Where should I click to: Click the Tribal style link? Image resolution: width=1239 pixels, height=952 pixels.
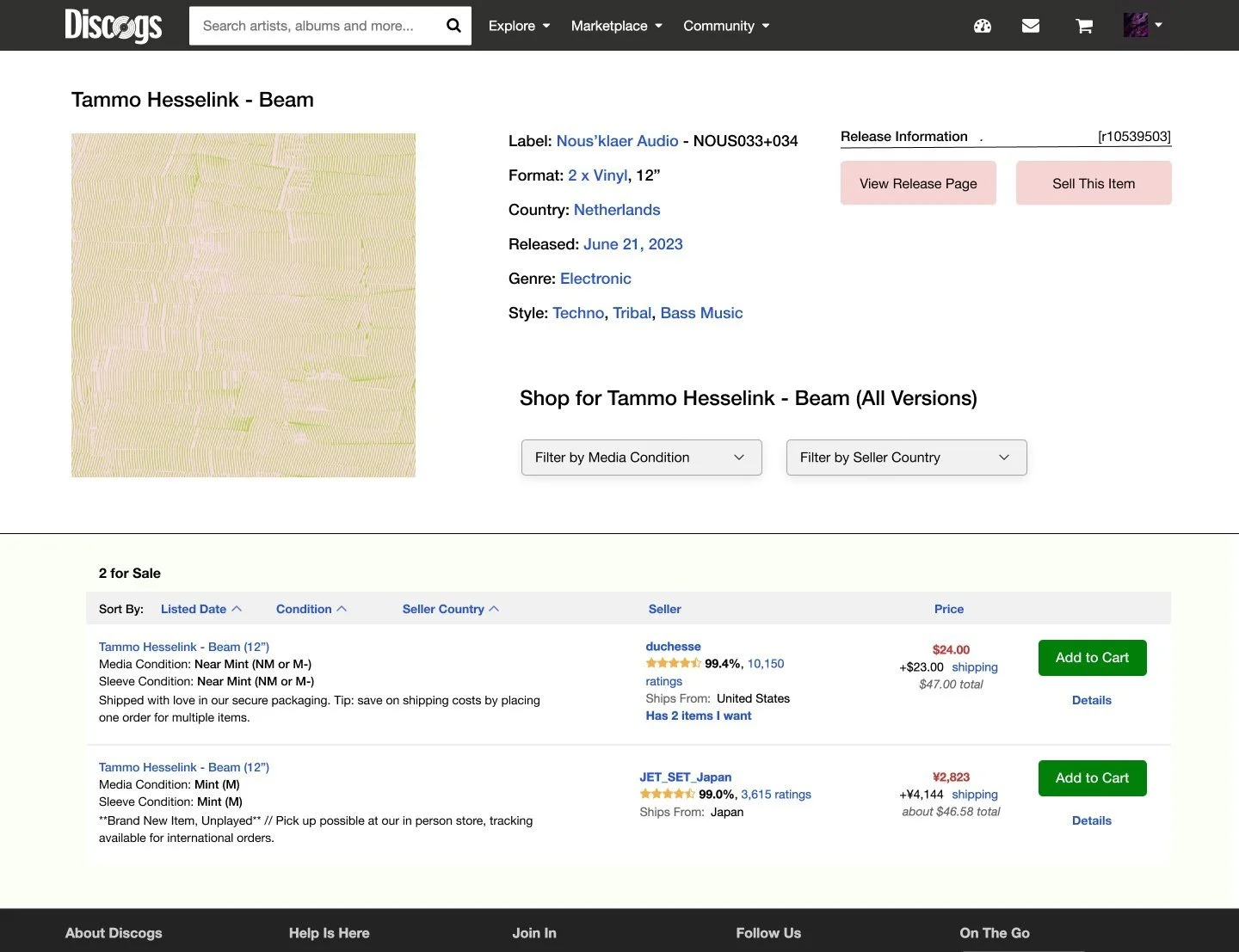(x=632, y=313)
